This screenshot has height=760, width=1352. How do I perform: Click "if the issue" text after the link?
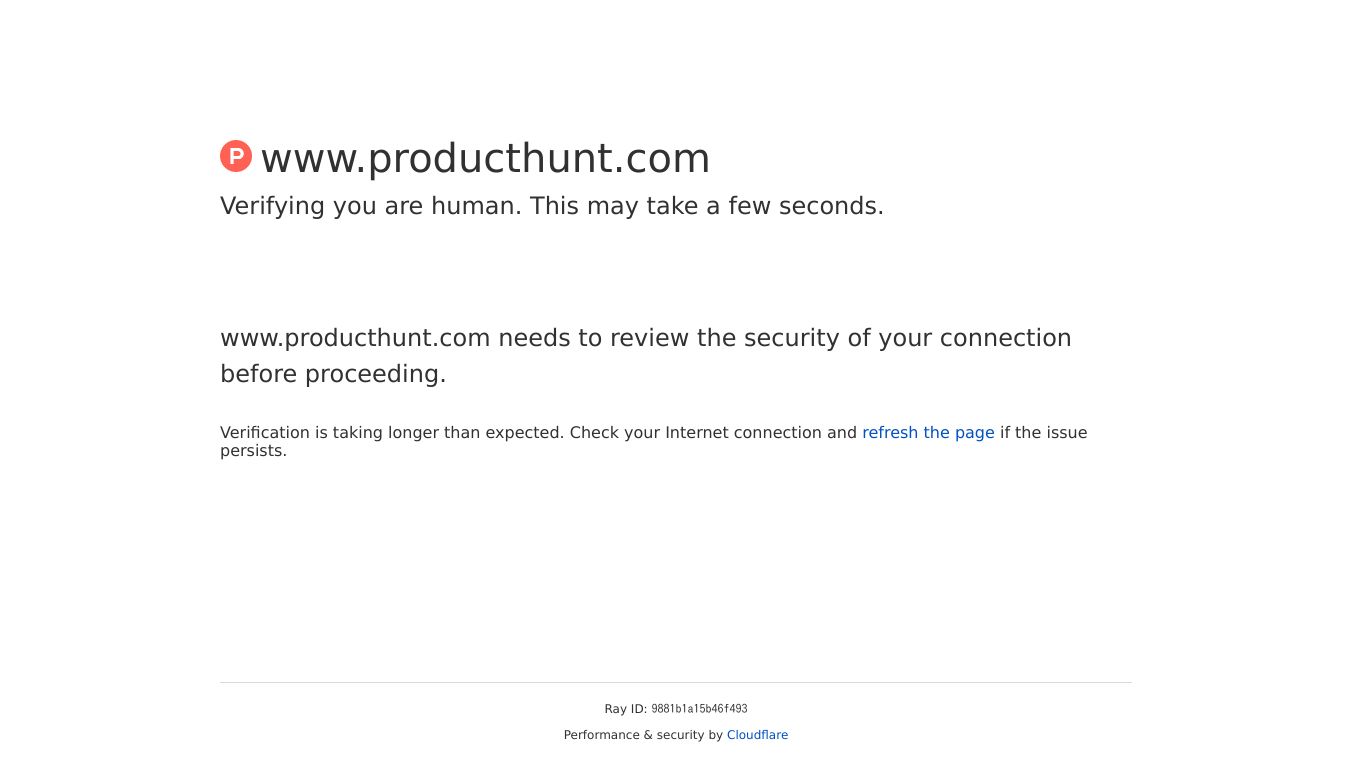(1043, 433)
